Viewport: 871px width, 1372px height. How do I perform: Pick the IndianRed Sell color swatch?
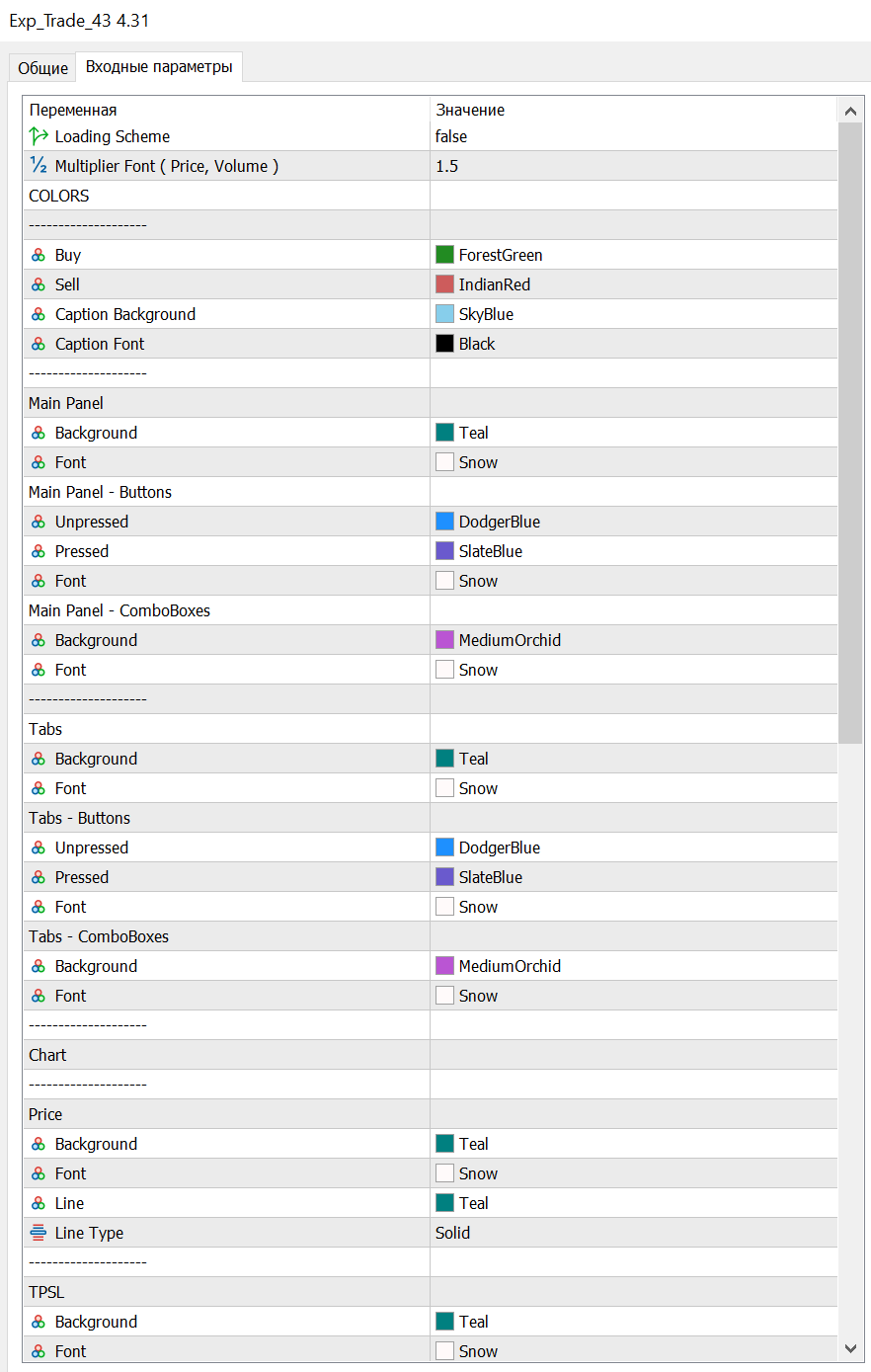pos(445,284)
